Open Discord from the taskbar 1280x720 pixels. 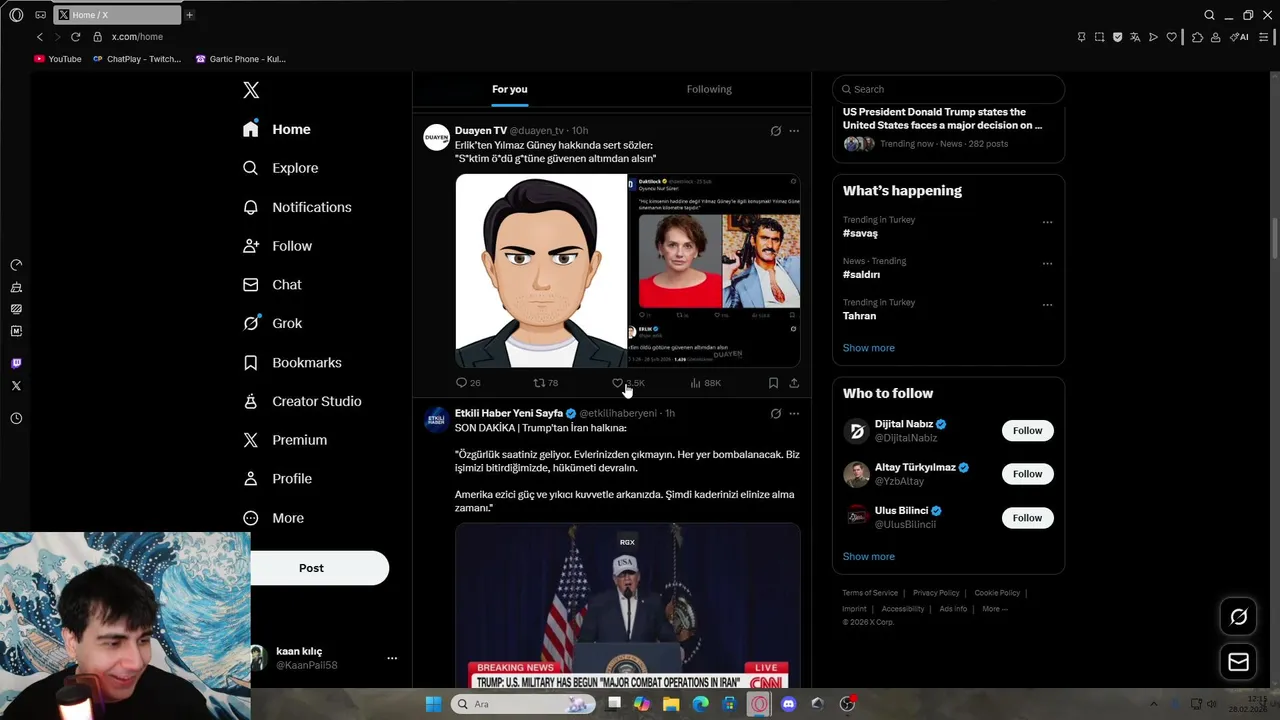pyautogui.click(x=788, y=704)
